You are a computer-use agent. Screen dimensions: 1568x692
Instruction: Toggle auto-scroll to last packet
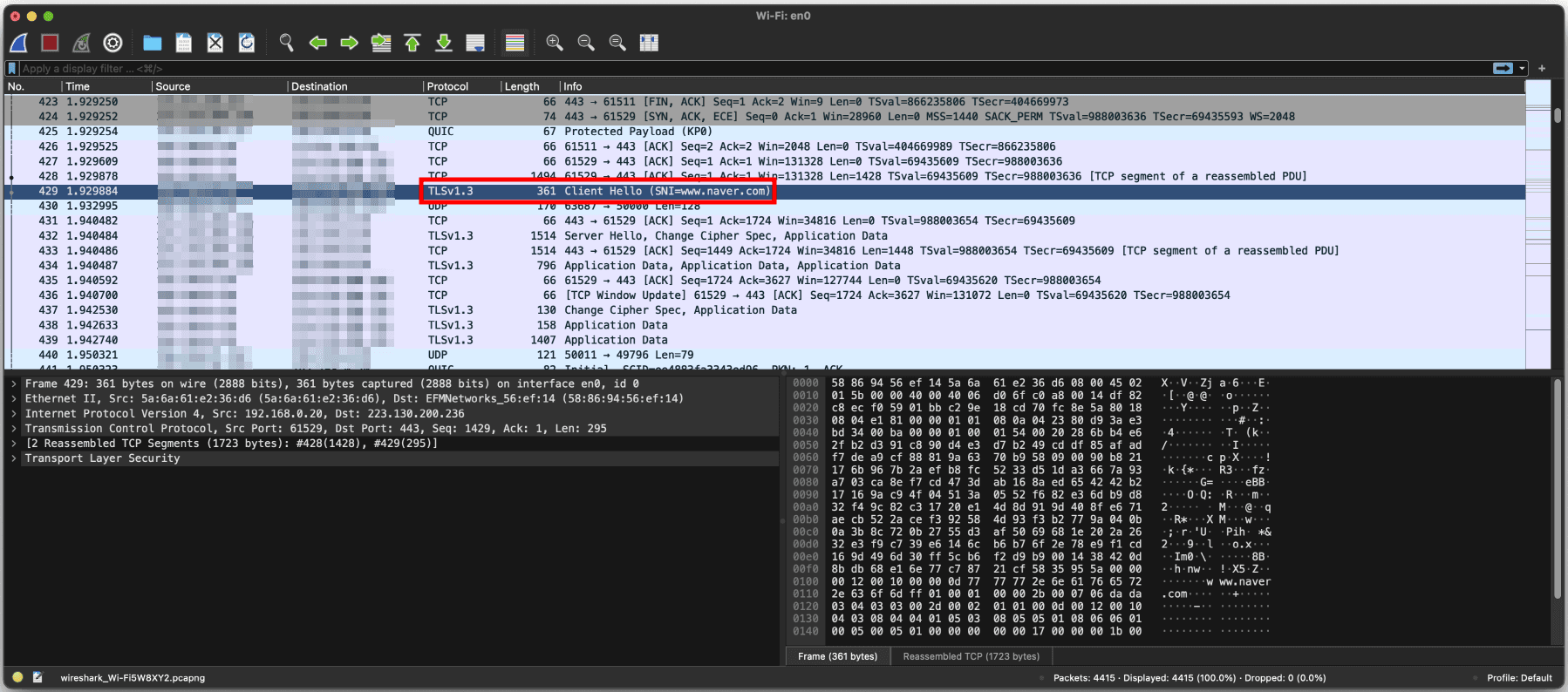point(475,43)
